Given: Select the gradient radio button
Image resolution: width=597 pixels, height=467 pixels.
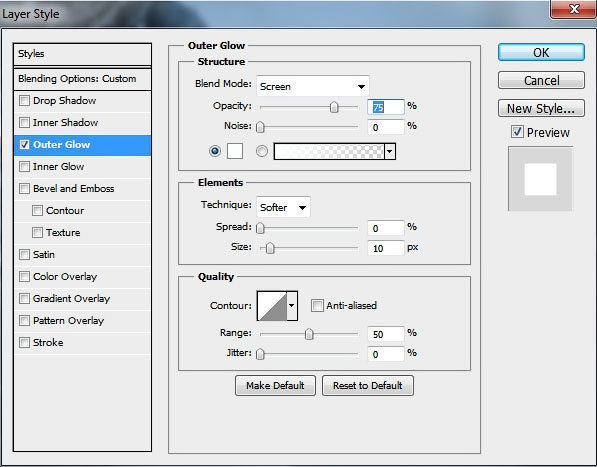Looking at the screenshot, I should pos(262,151).
